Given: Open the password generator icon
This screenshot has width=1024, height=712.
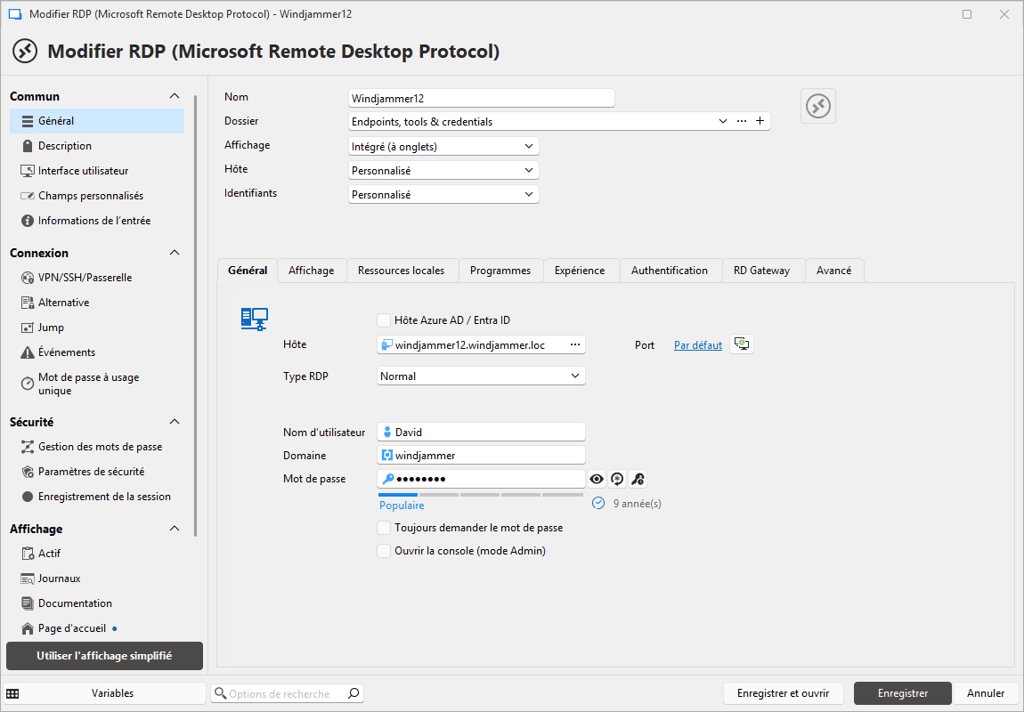Looking at the screenshot, I should pos(617,478).
